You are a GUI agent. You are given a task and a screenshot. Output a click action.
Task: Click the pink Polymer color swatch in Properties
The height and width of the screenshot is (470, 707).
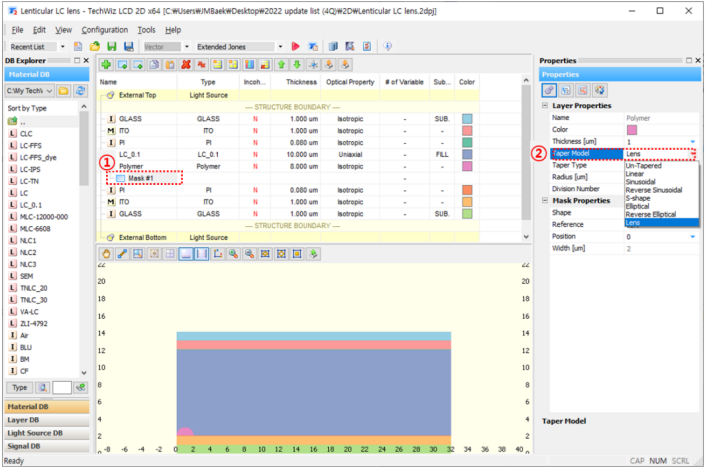click(632, 130)
